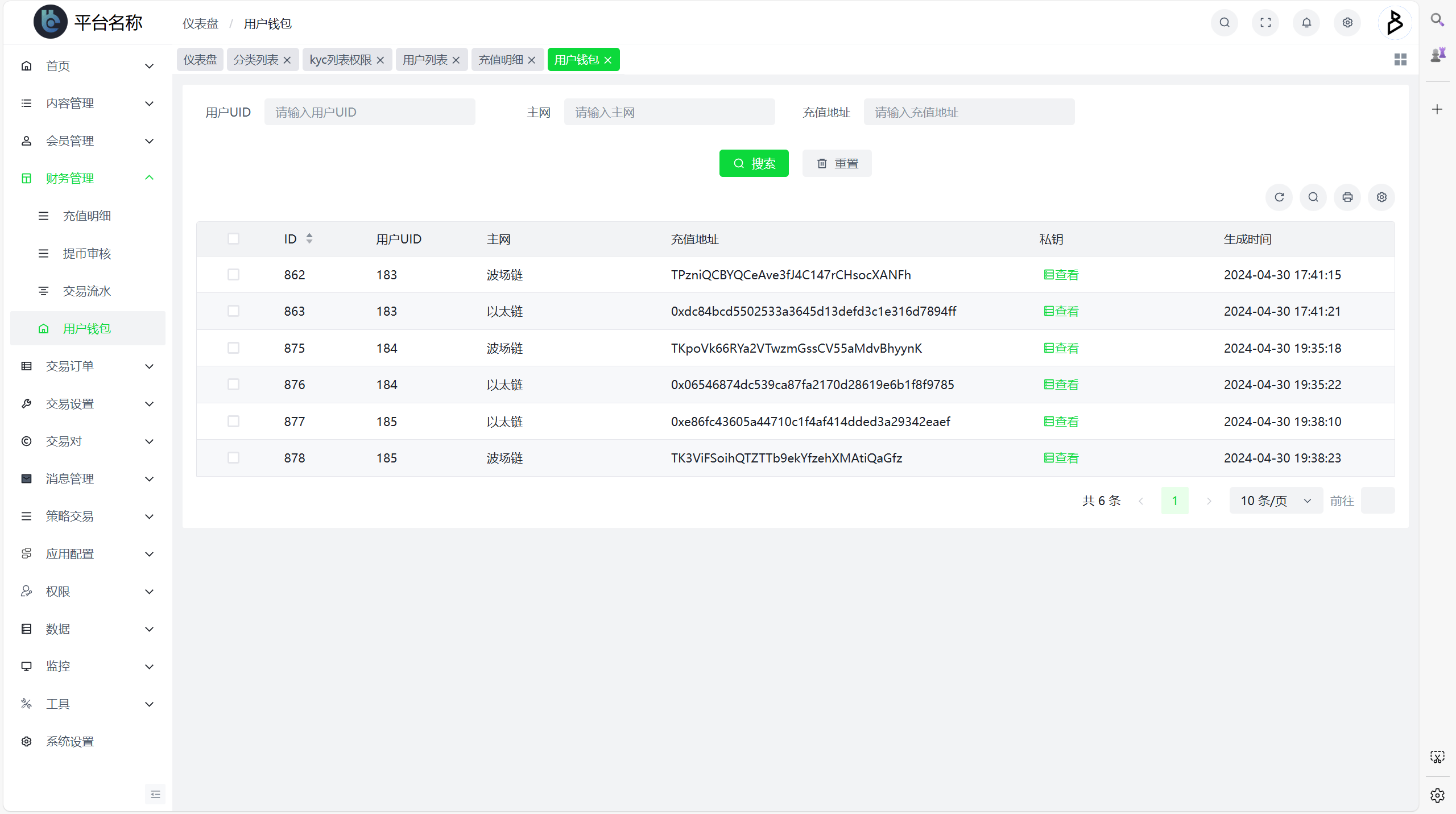Open the notification bell
This screenshot has height=814, width=1456.
1306,23
